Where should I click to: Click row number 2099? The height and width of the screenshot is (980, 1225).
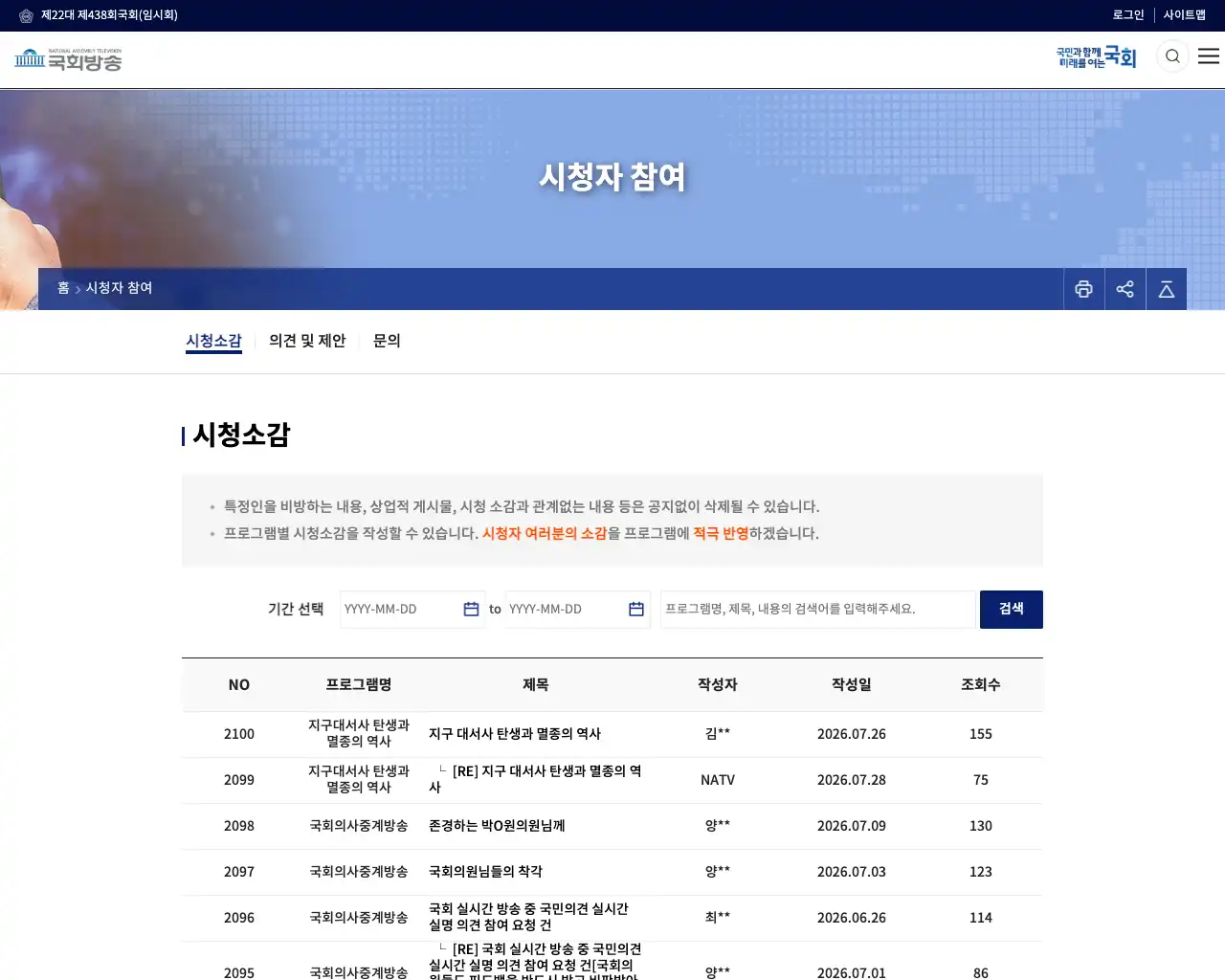point(239,780)
